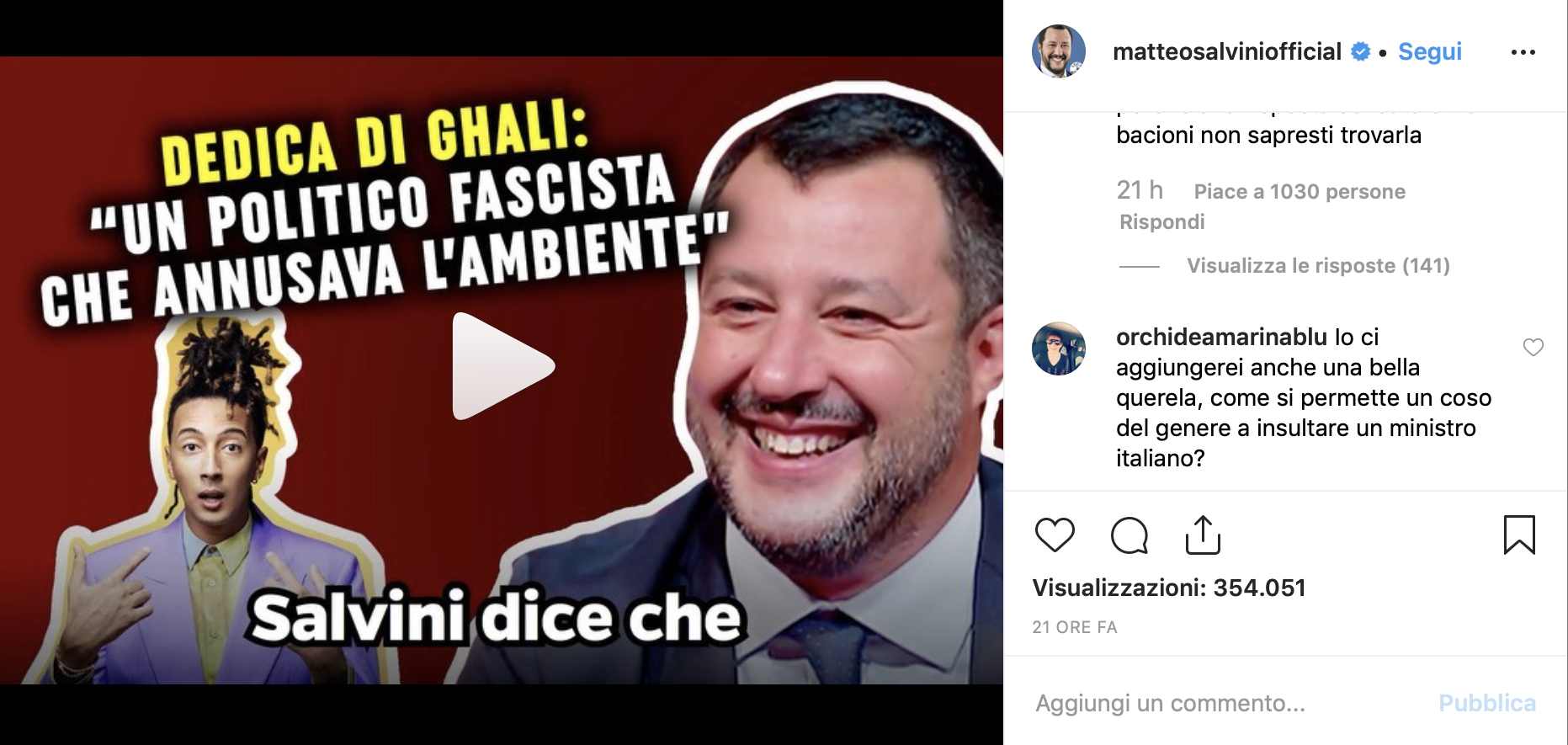1568x745 pixels.
Task: Open the three-dot options menu
Action: [1523, 52]
